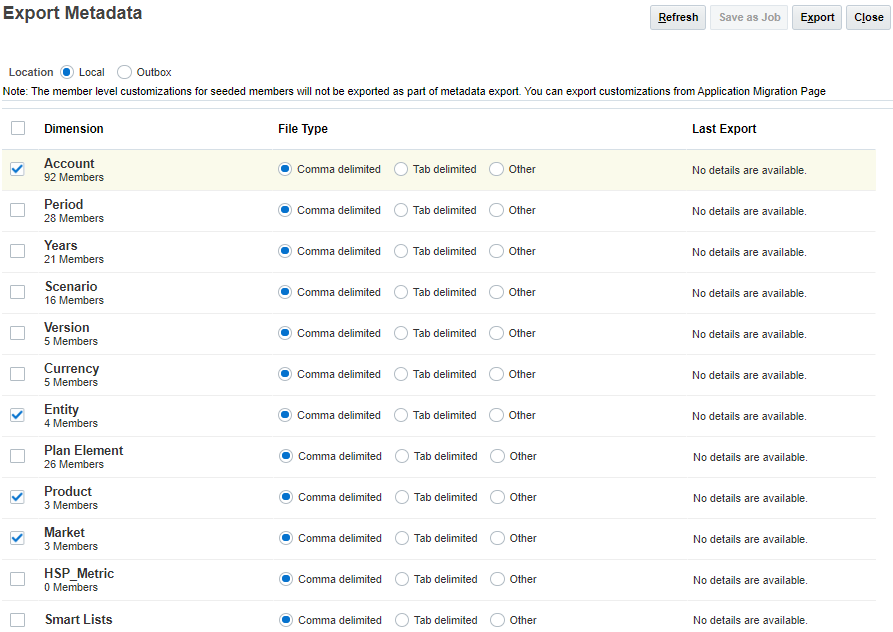Image resolution: width=893 pixels, height=632 pixels.
Task: Pick Other file type for Market
Action: [x=496, y=538]
